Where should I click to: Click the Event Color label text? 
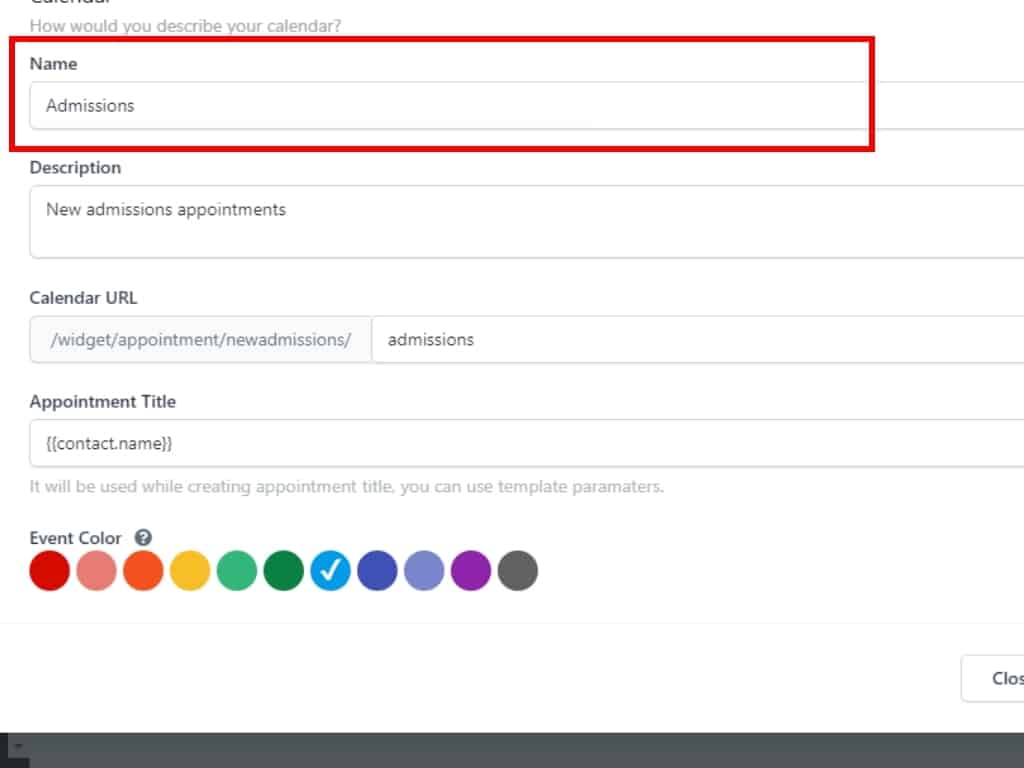75,538
